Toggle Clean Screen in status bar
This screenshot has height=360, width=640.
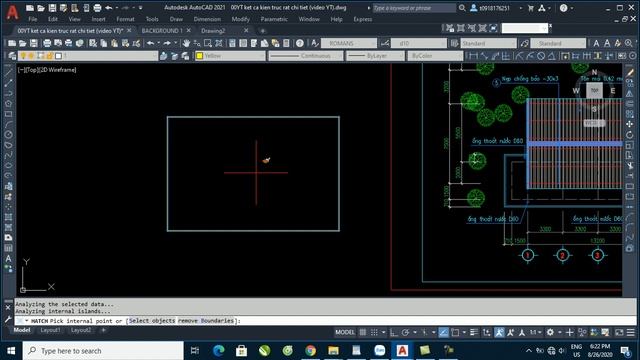pos(619,332)
